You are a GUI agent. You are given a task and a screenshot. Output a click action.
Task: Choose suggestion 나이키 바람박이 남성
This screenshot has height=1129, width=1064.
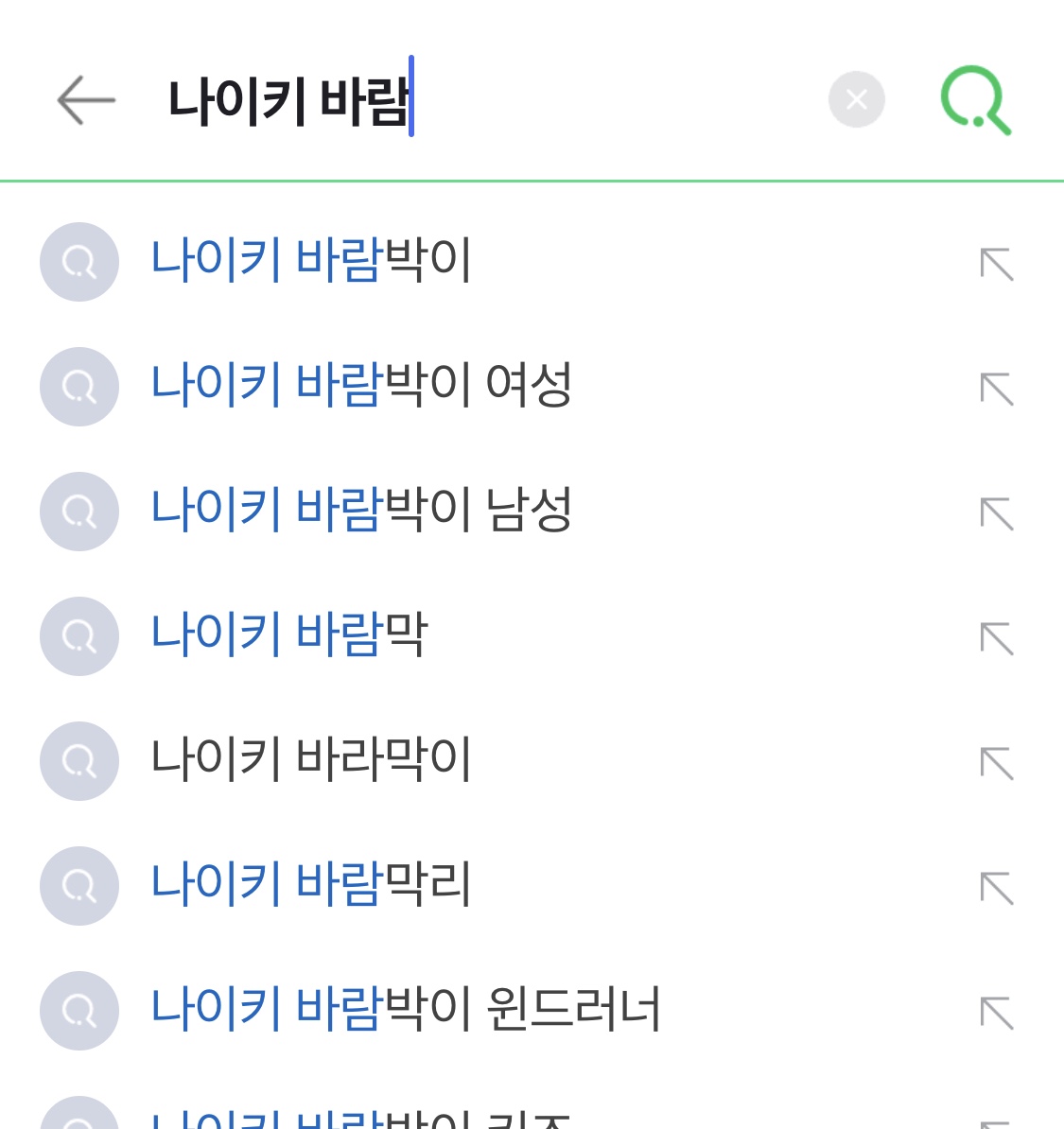click(x=361, y=510)
